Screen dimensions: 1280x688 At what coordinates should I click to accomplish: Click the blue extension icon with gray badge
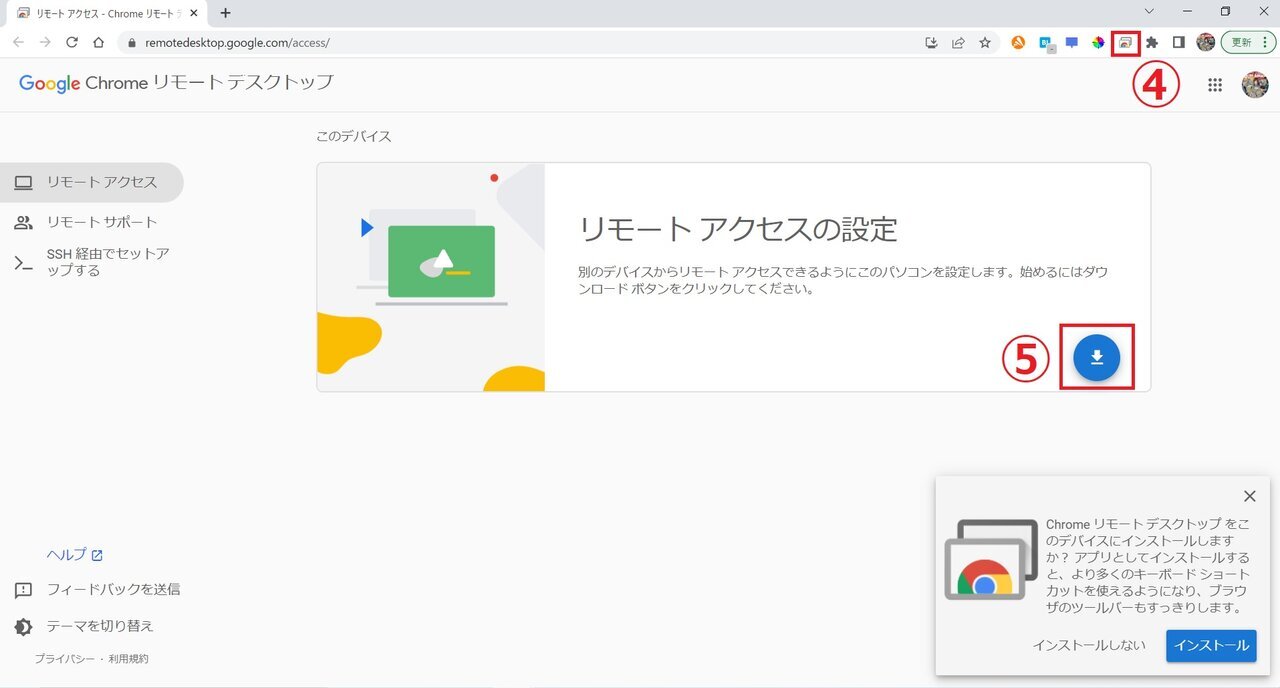coord(1045,43)
